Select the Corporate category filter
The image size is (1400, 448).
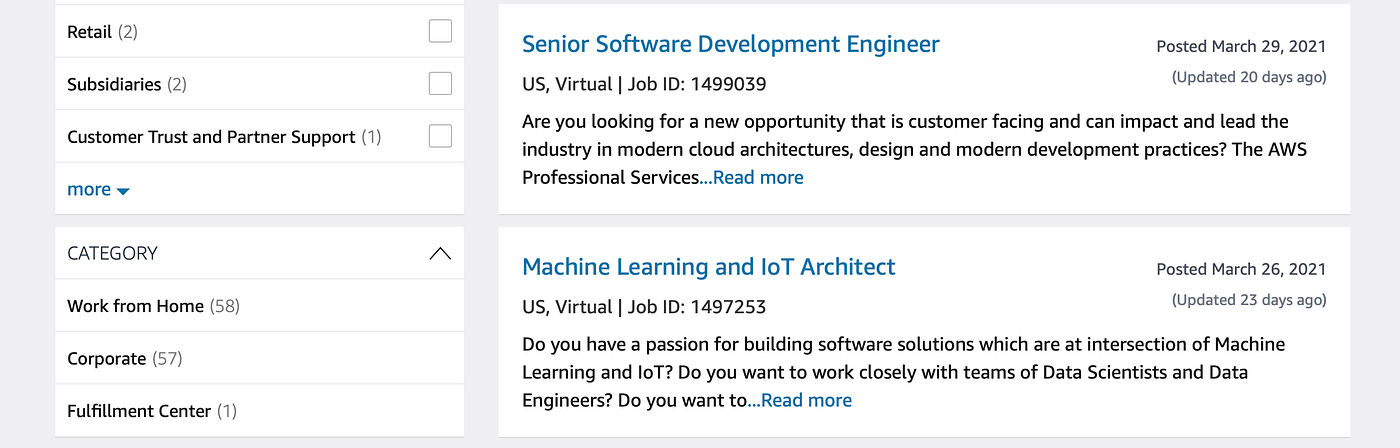click(x=124, y=358)
